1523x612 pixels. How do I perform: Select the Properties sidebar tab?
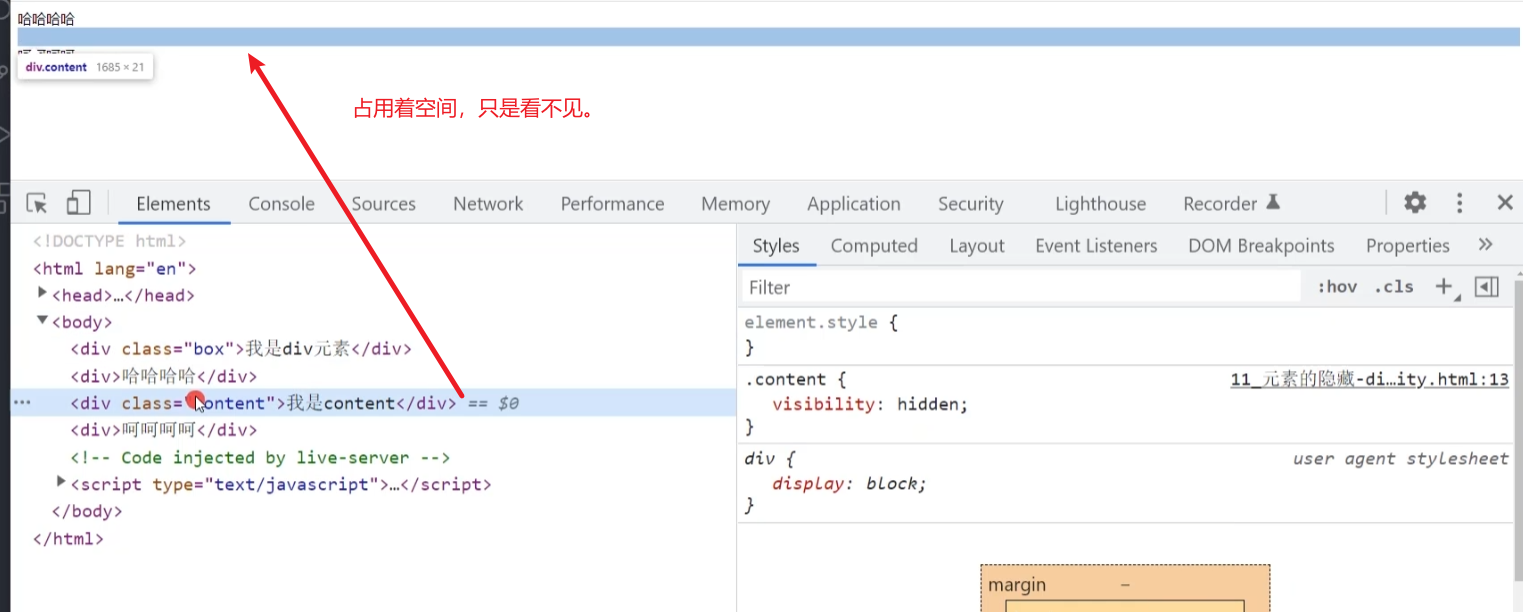(1407, 246)
